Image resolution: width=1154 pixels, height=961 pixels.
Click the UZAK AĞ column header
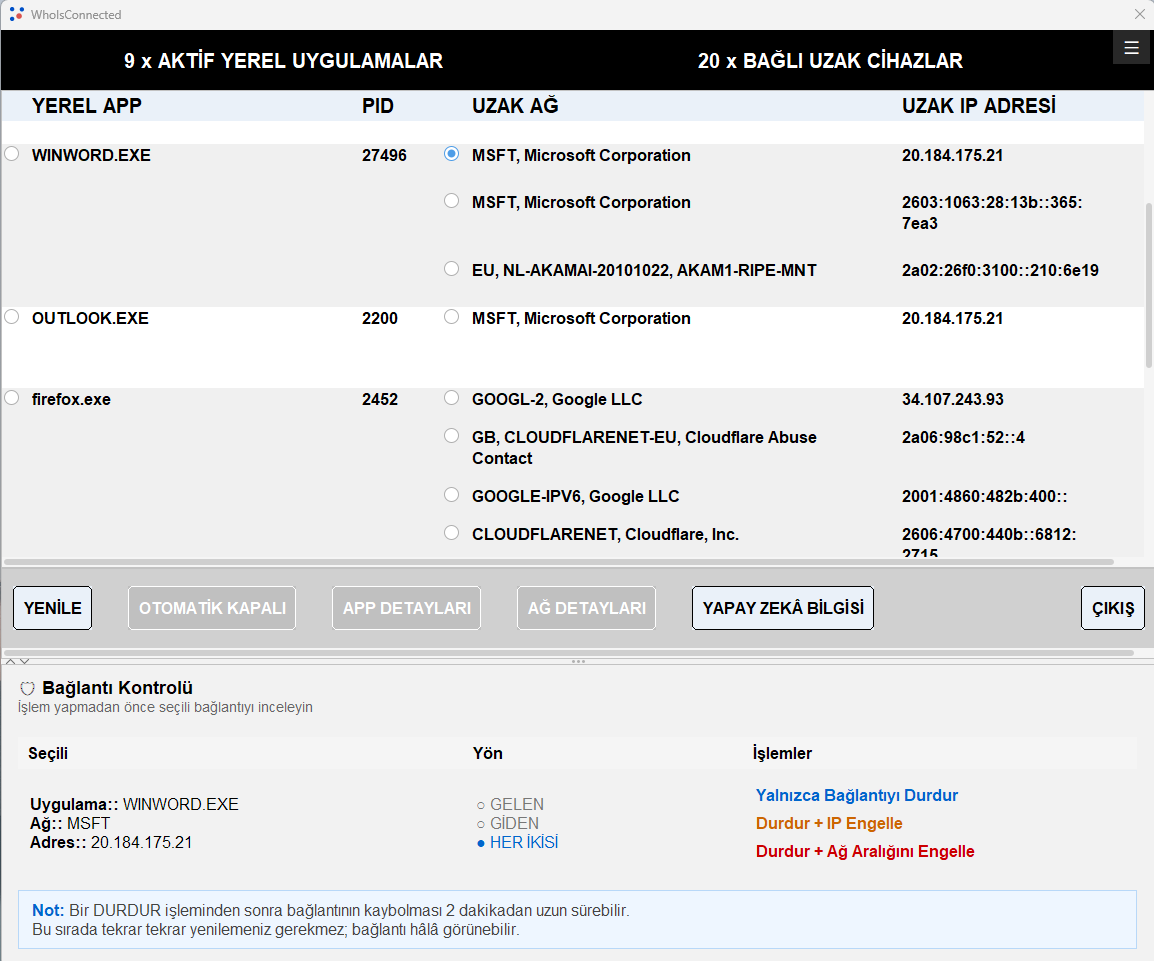(x=515, y=106)
